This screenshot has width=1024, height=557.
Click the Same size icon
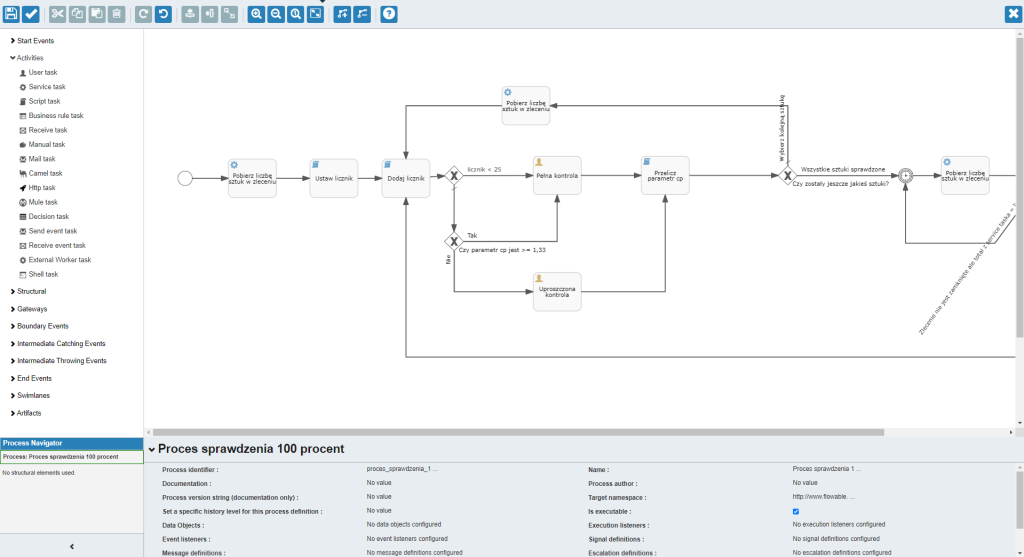coord(229,14)
